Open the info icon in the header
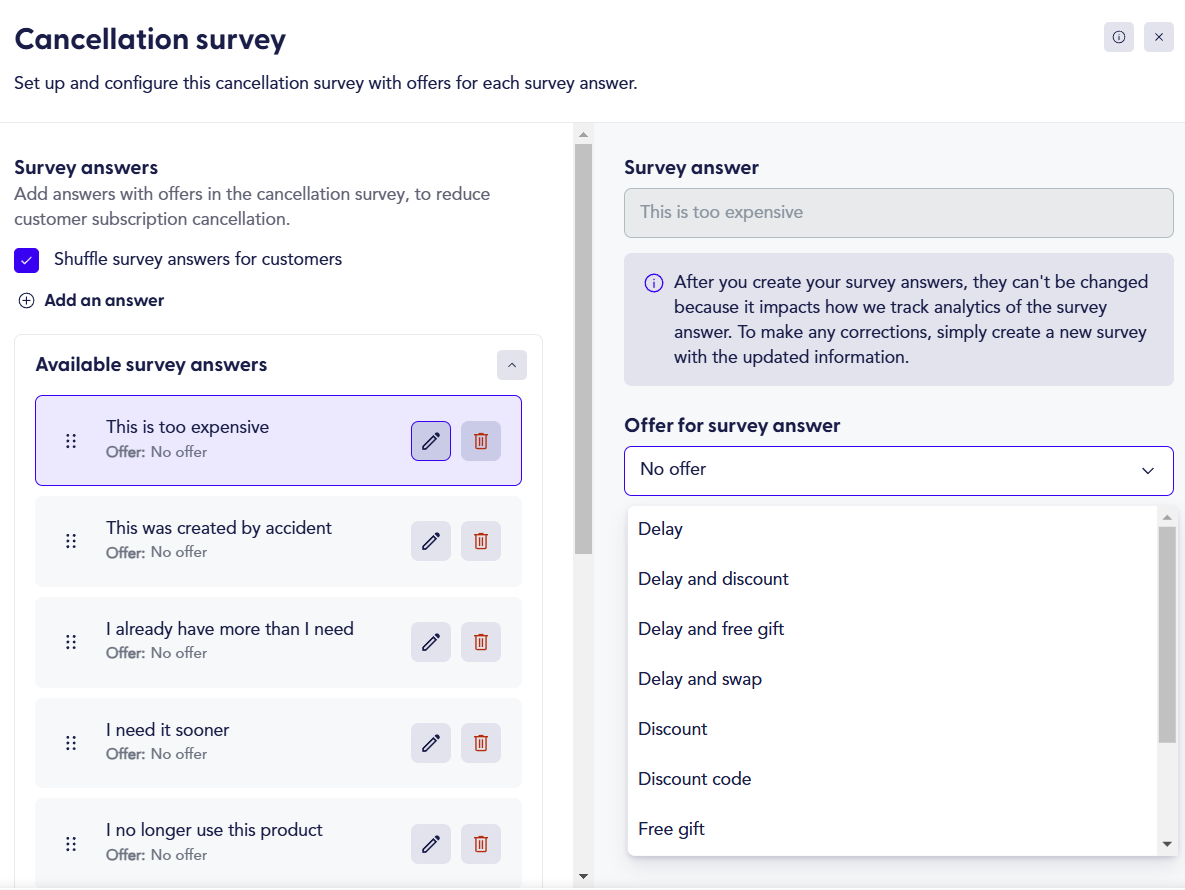The height and width of the screenshot is (890, 1185). pos(1118,37)
